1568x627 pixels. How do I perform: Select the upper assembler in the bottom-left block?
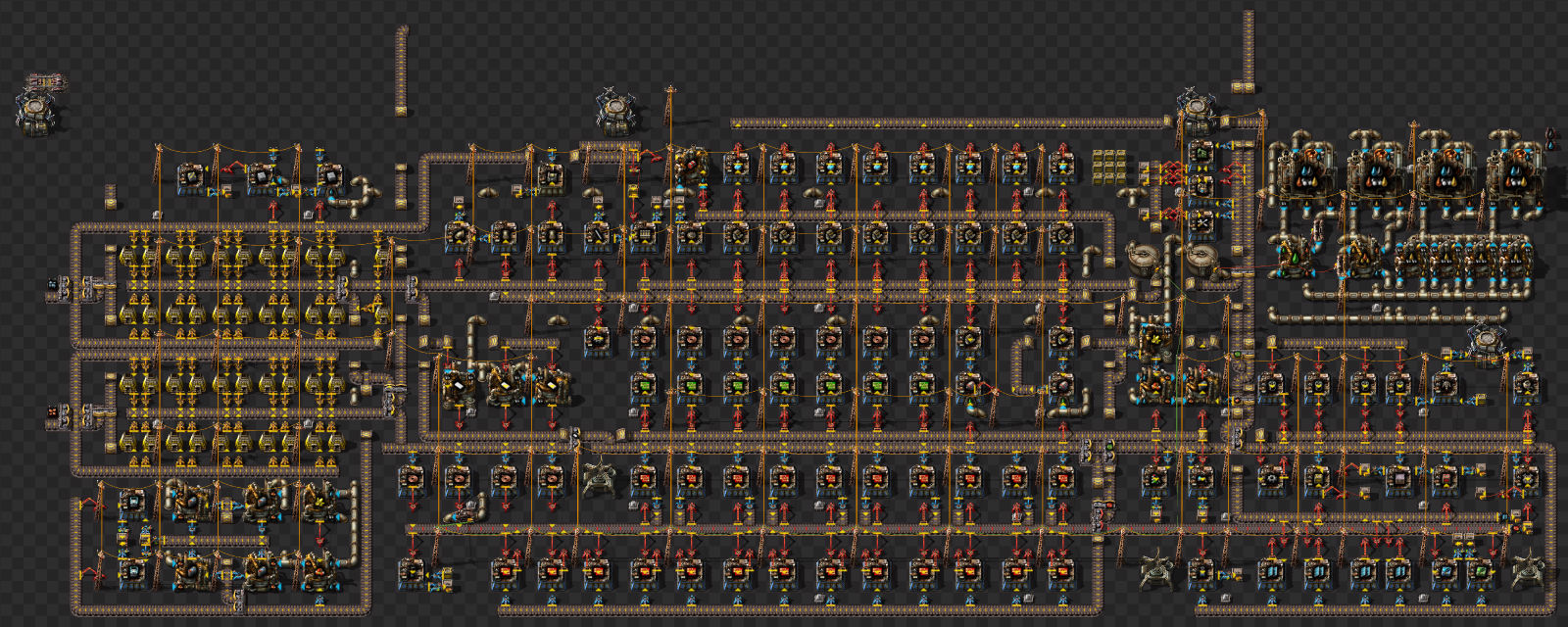(131, 504)
